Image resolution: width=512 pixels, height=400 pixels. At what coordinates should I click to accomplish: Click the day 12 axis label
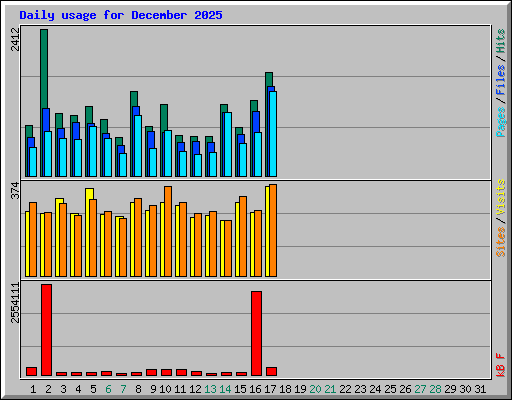[x=195, y=389]
